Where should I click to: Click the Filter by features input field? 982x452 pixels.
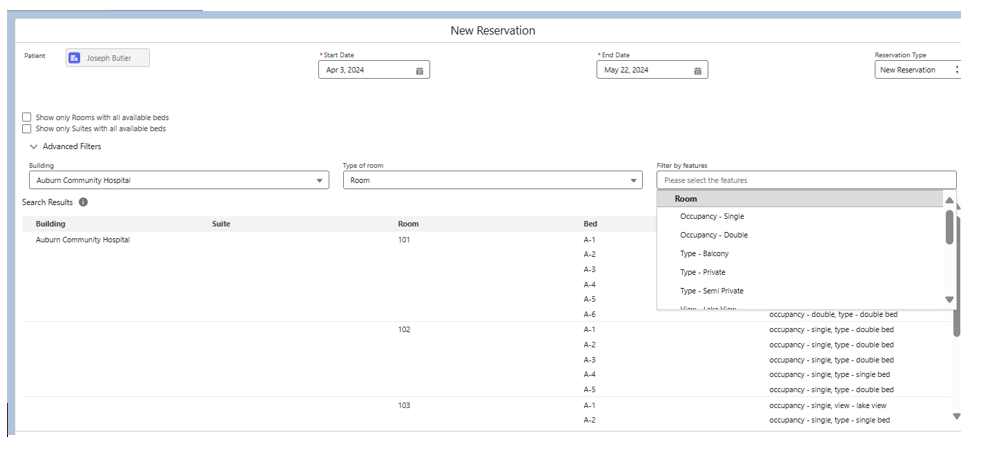click(805, 180)
